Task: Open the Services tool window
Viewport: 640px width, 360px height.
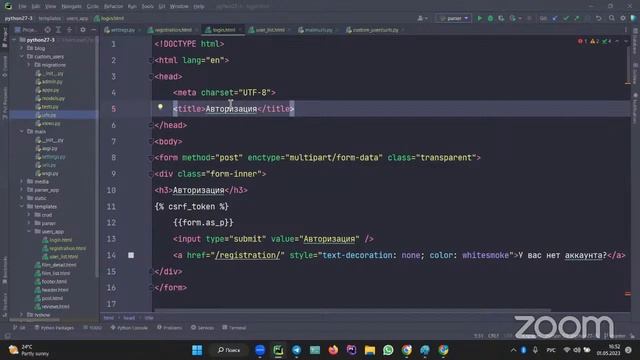Action: tap(202, 327)
